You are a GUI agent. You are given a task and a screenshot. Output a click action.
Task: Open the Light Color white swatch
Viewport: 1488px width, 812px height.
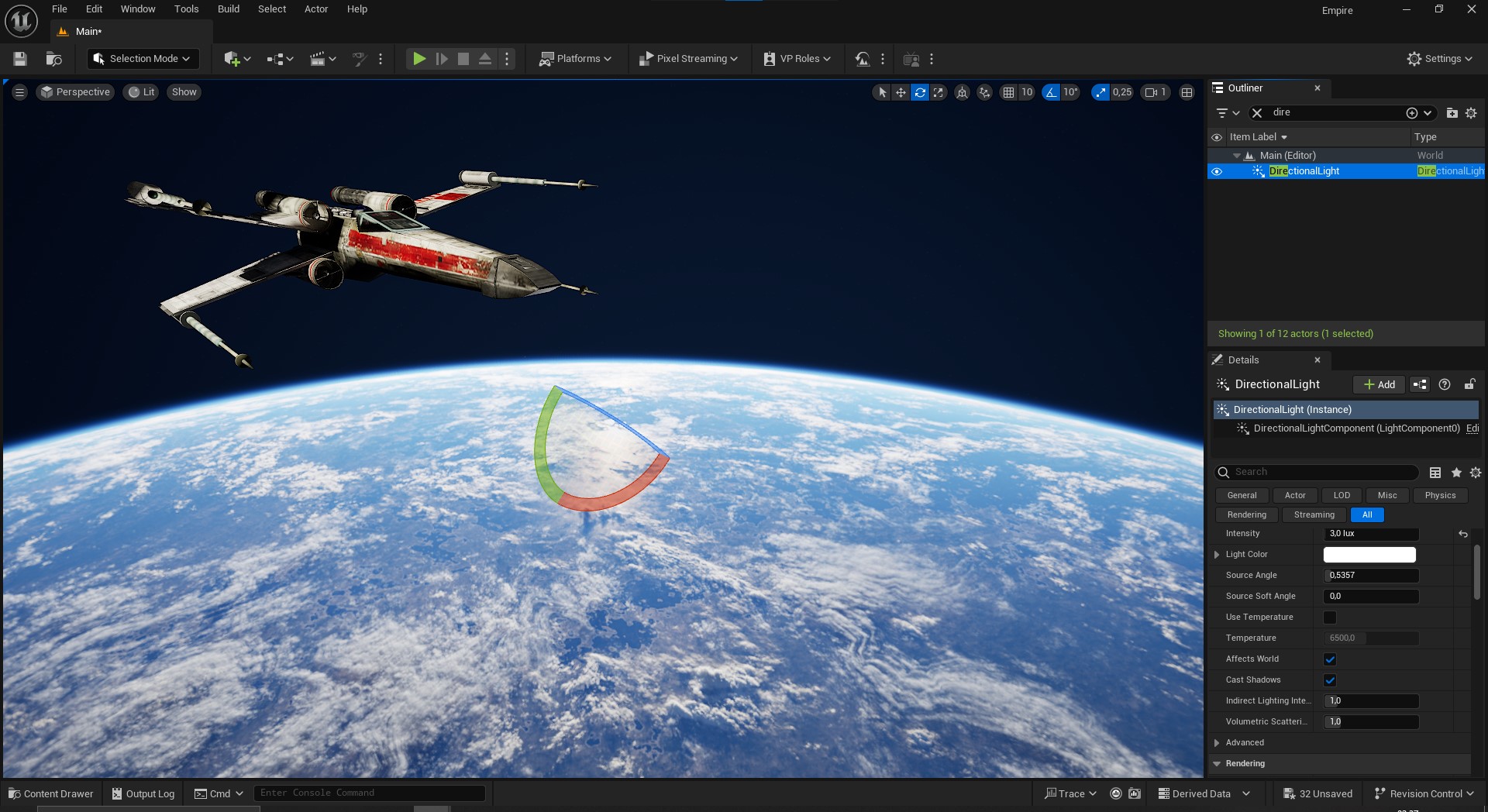pyautogui.click(x=1369, y=555)
